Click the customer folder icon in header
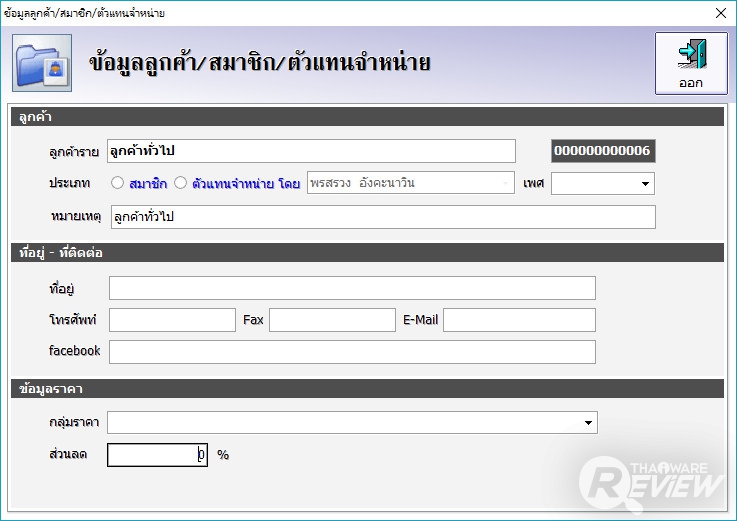737x521 pixels. (x=42, y=63)
